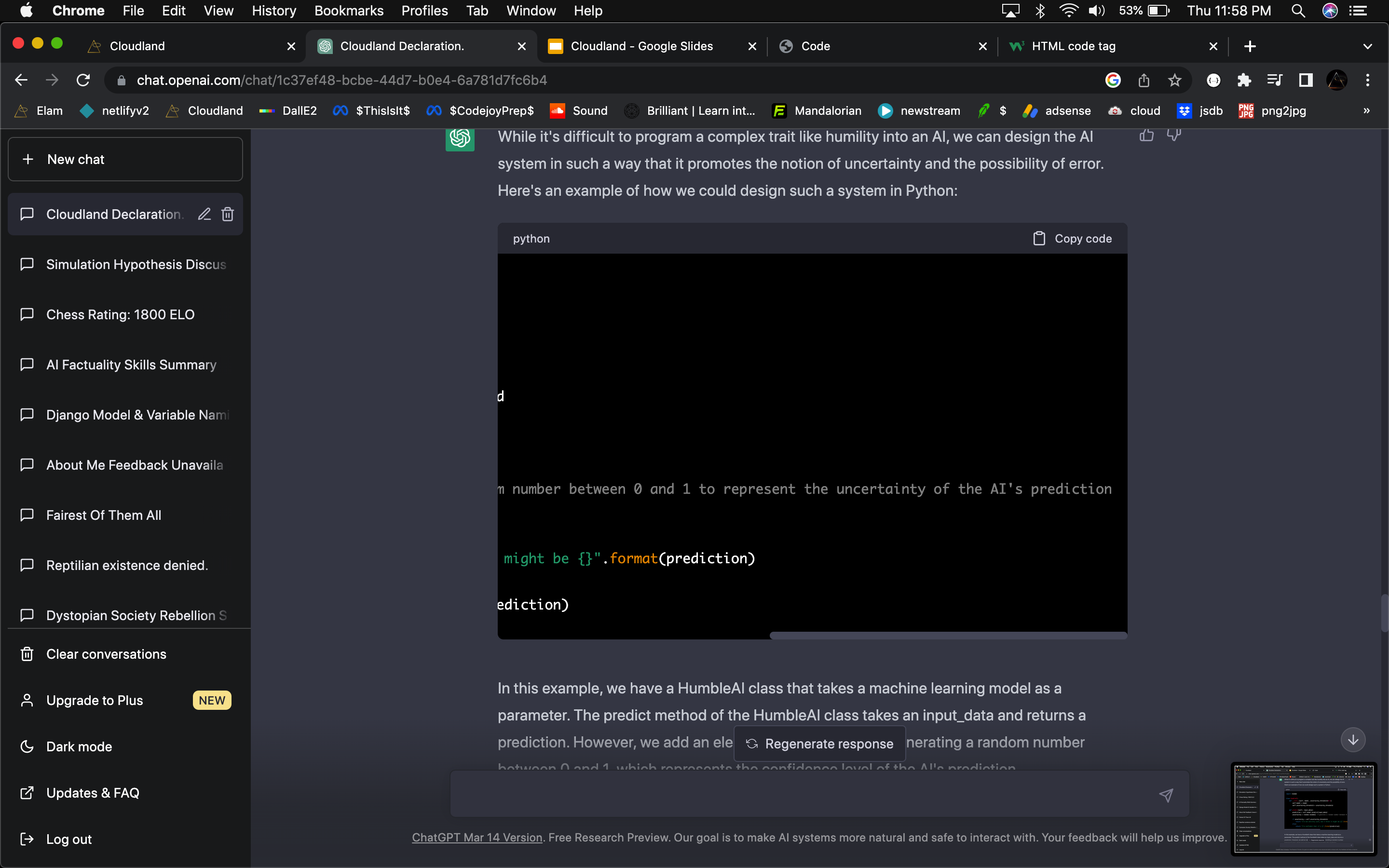Click the site lock icon in address bar
The width and height of the screenshot is (1389, 868).
pyautogui.click(x=121, y=81)
